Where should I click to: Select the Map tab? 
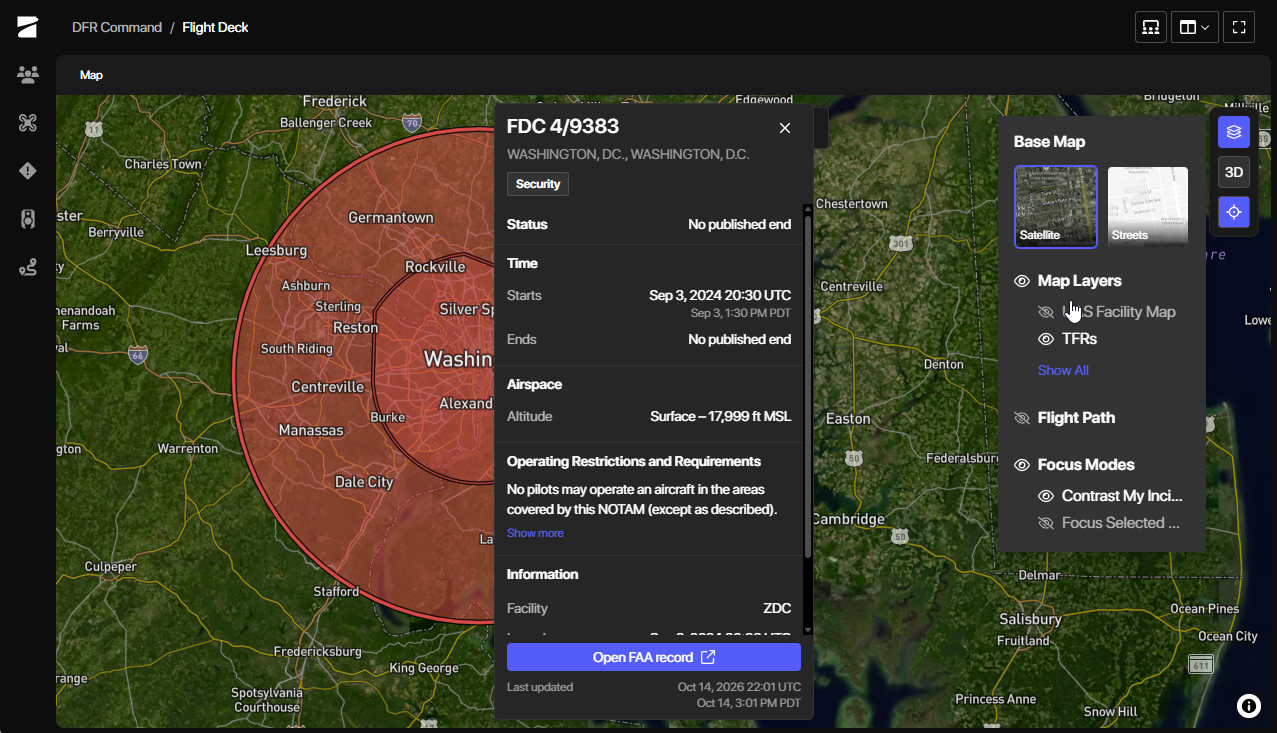click(91, 75)
